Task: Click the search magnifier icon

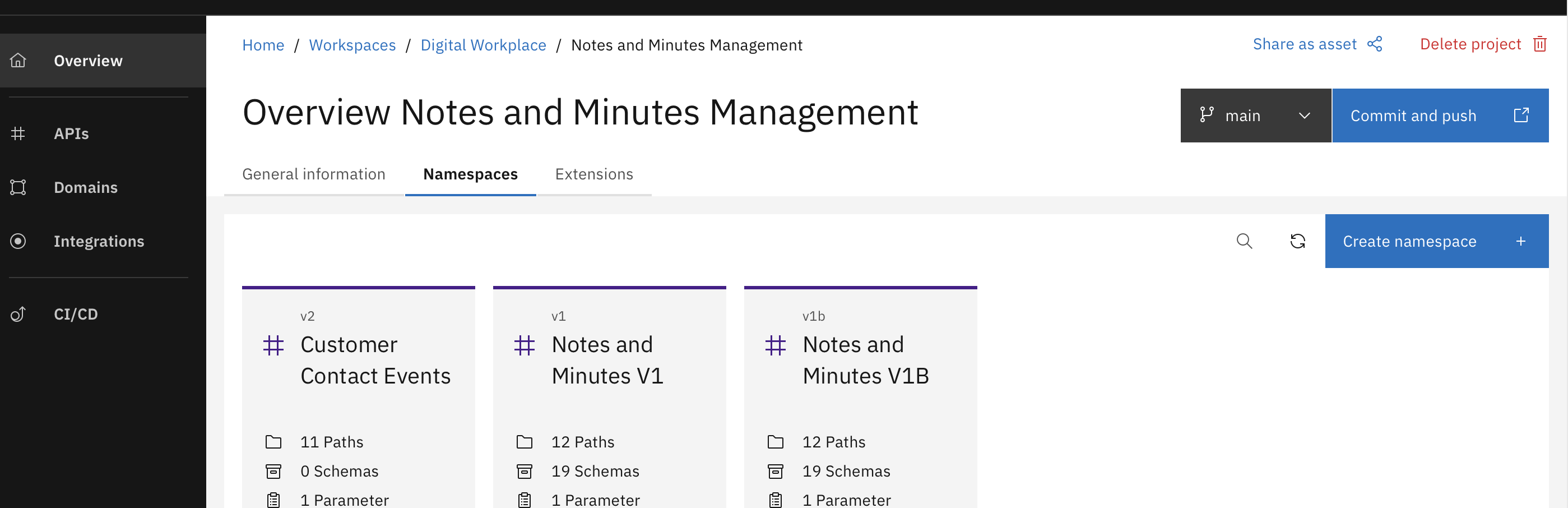Action: (1244, 241)
